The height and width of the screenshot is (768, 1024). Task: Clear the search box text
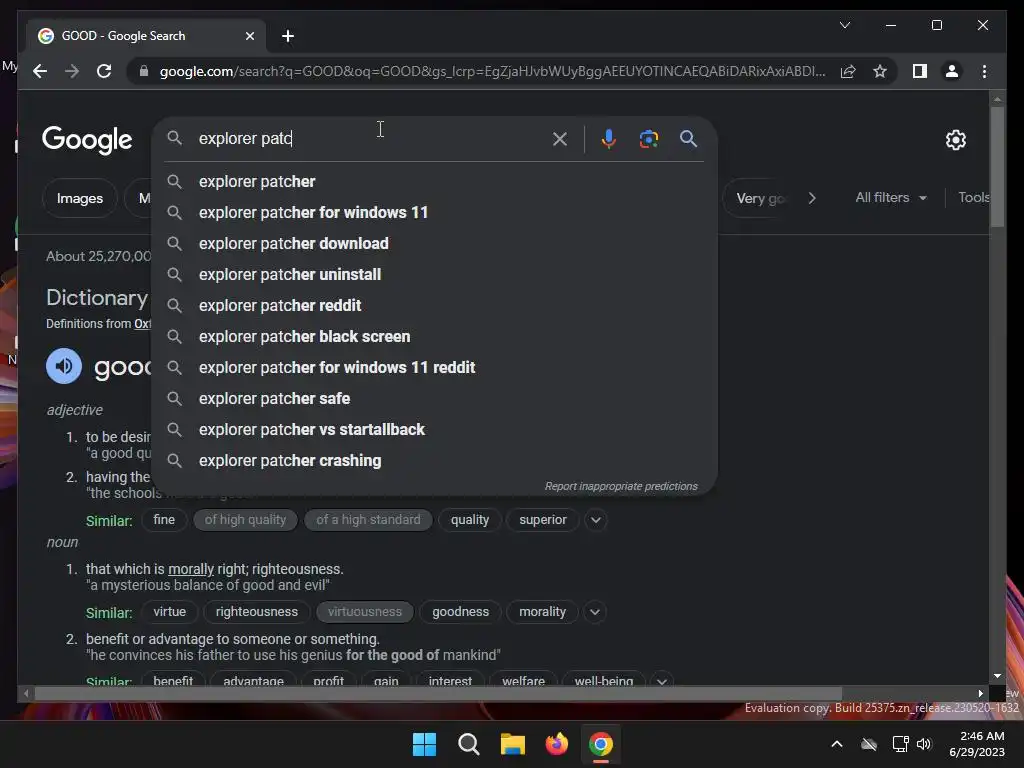(560, 138)
